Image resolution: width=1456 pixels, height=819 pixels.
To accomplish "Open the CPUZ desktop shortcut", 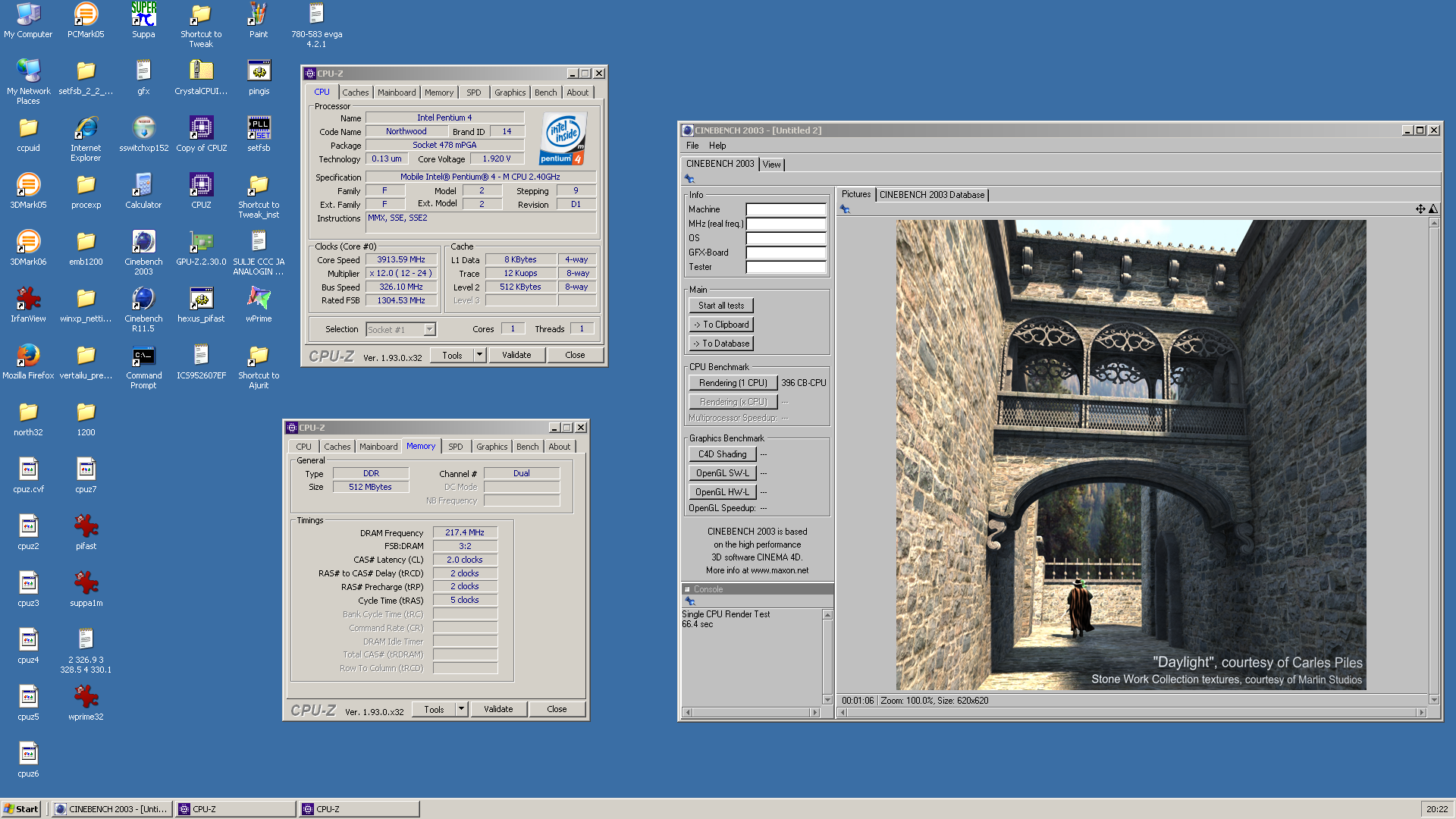I will [201, 190].
